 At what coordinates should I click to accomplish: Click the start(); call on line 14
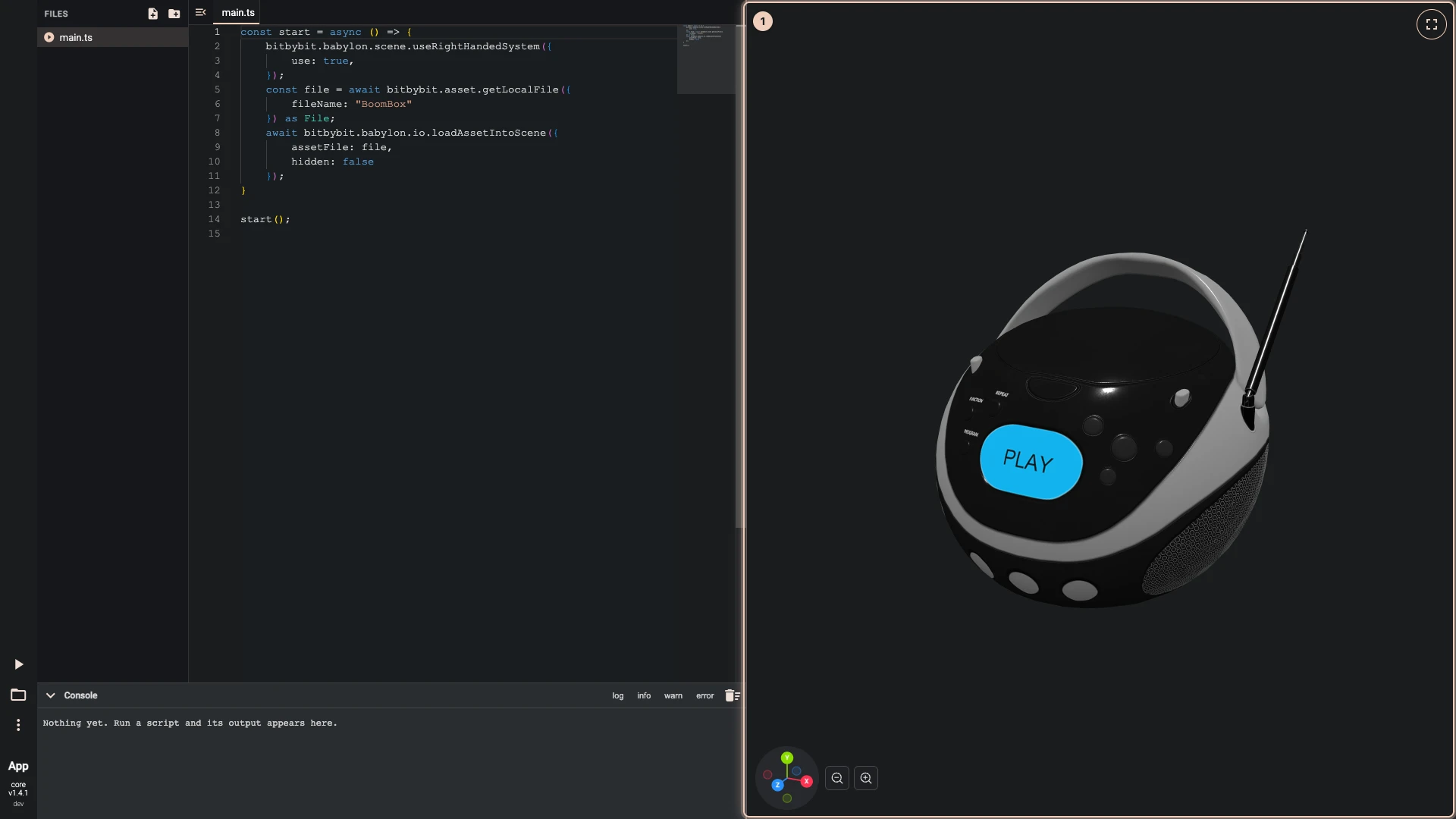point(265,219)
